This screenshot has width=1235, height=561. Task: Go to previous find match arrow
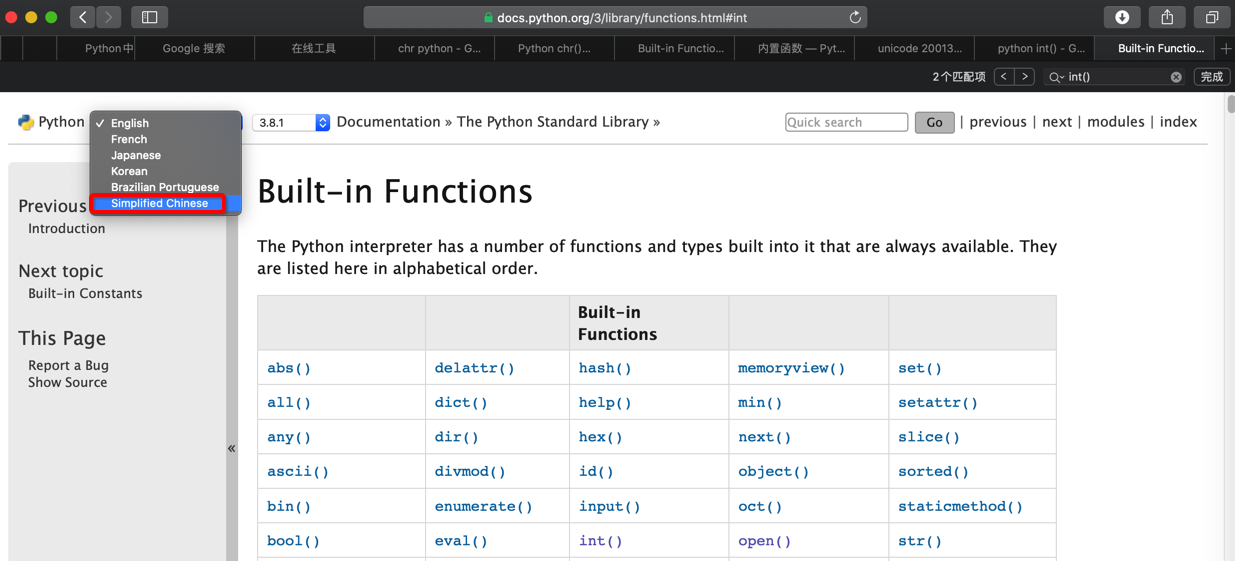(x=1004, y=76)
